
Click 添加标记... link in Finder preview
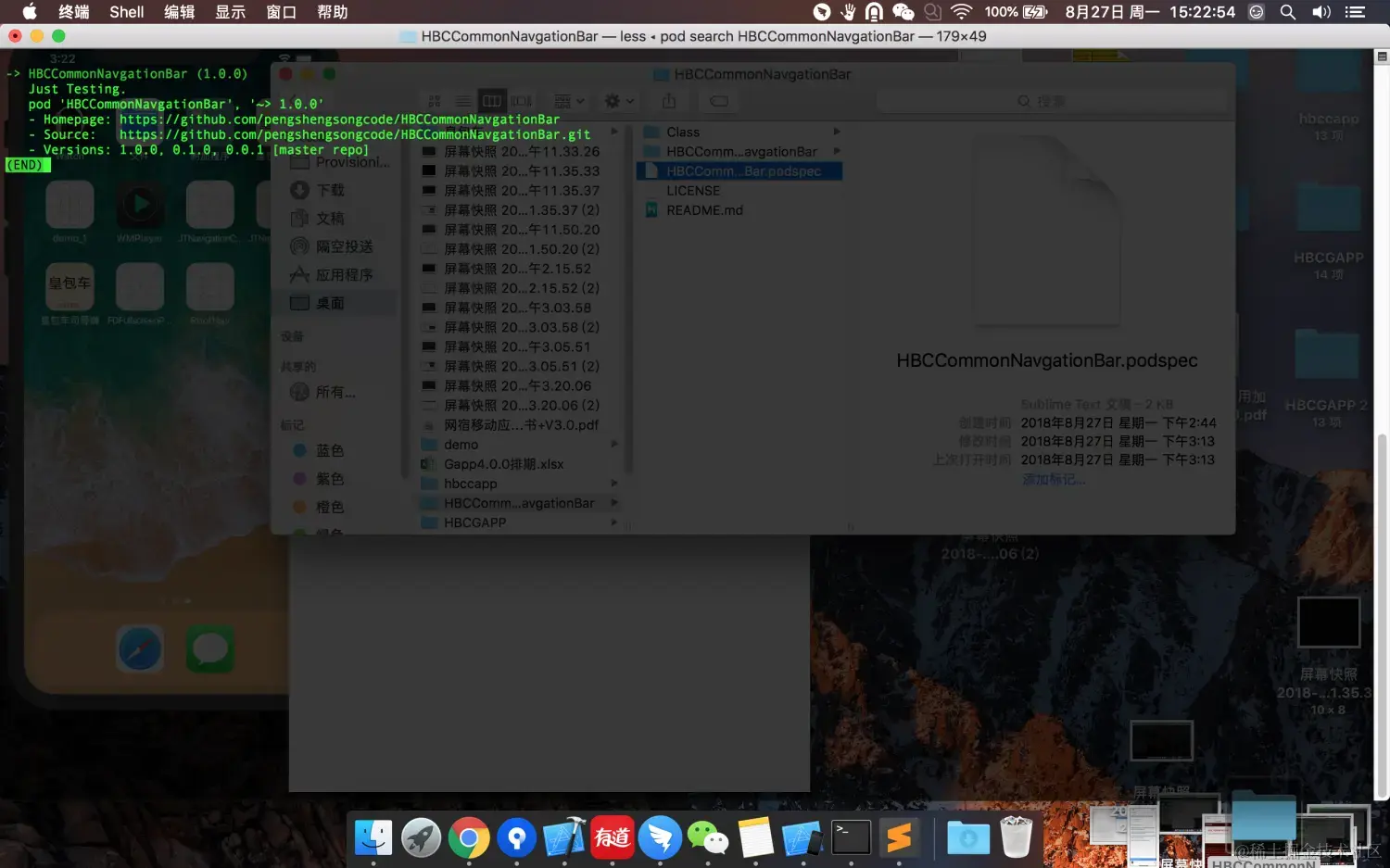click(x=1053, y=480)
